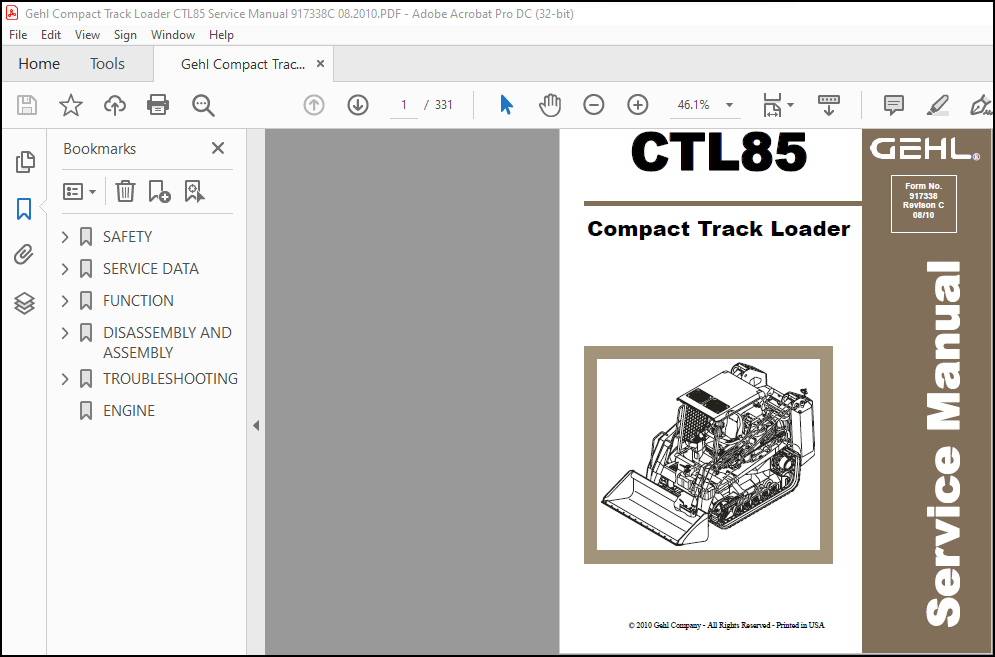995x657 pixels.
Task: Open zoom level dropdown arrow
Action: [730, 105]
